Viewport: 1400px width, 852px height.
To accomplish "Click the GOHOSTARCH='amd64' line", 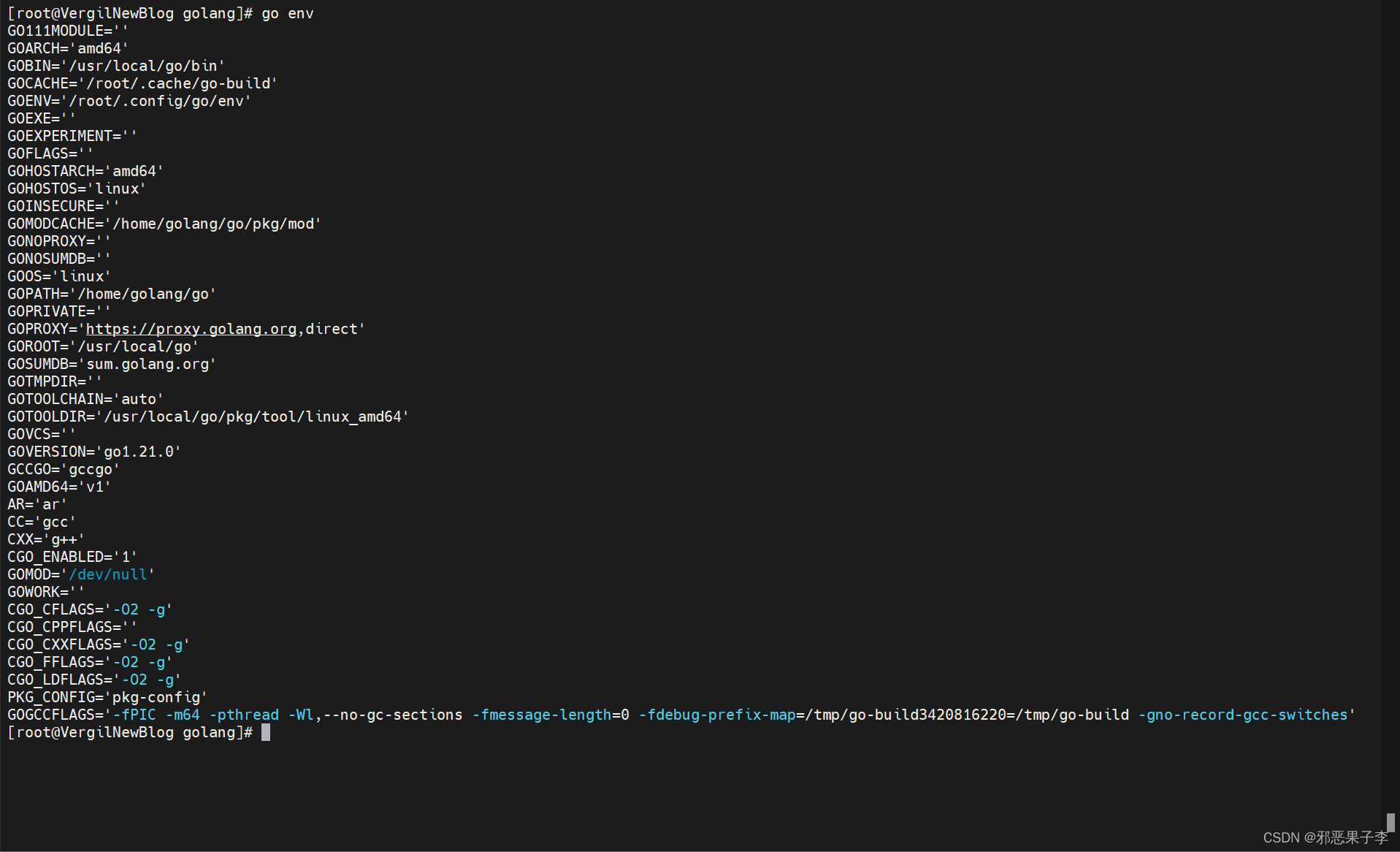I will 85,171.
